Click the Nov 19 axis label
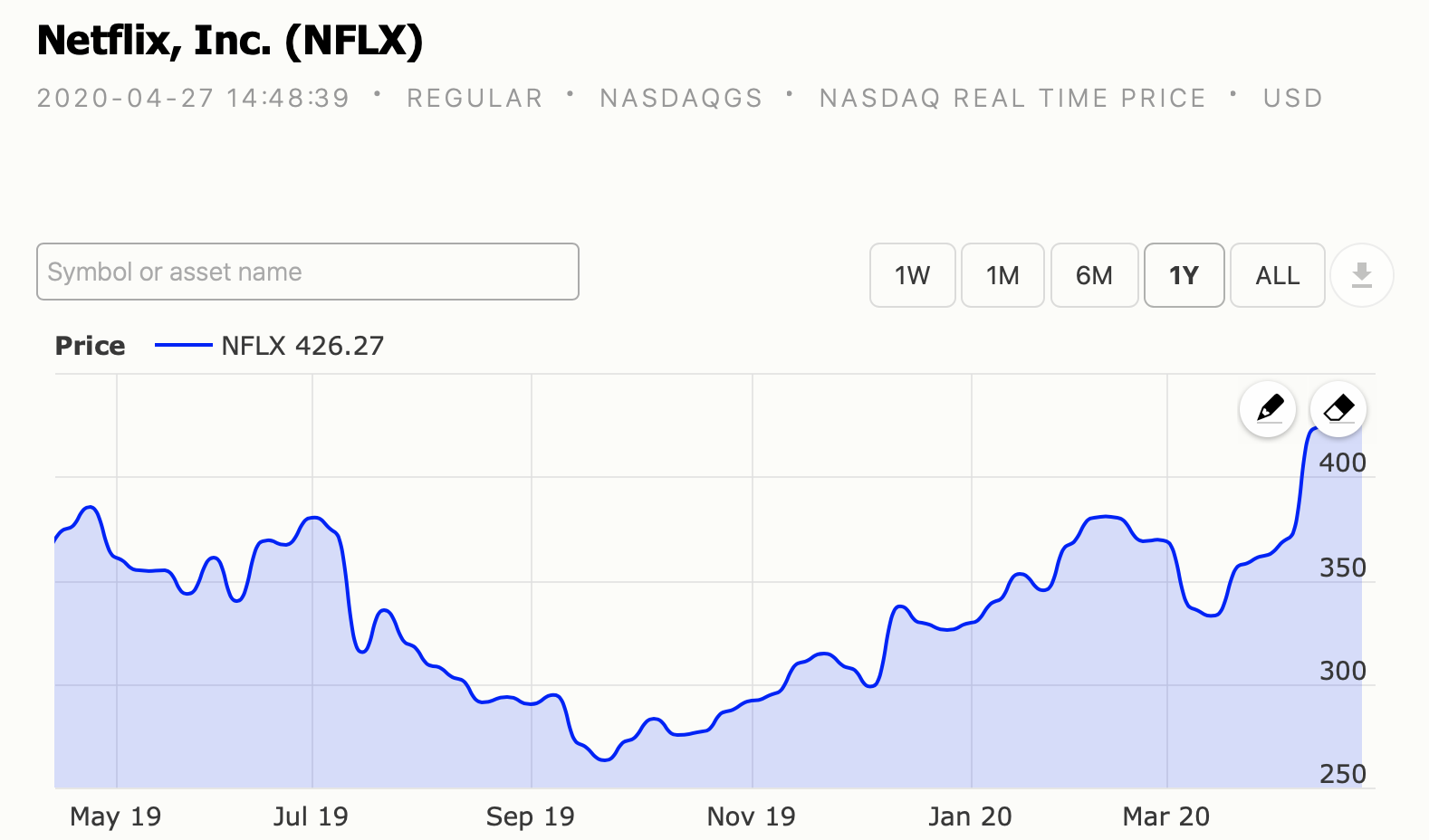 point(752,816)
